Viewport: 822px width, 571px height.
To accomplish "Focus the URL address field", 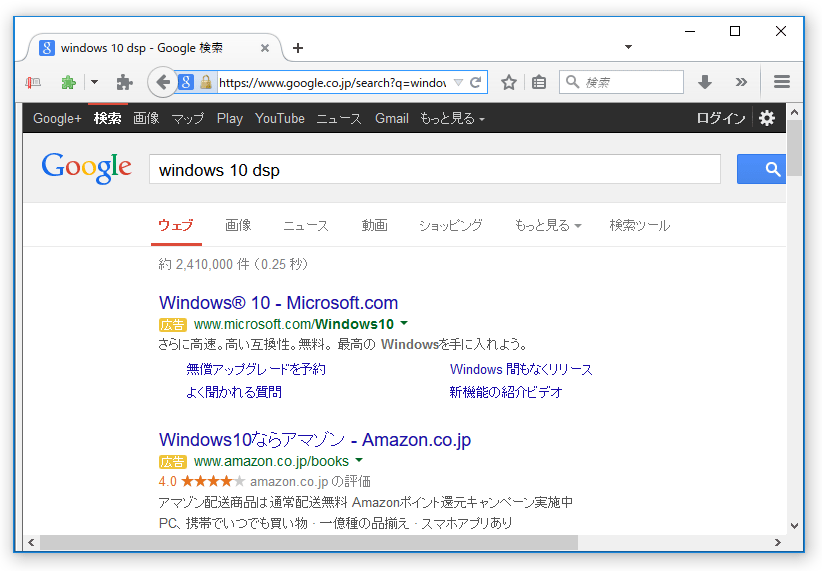I will tap(332, 82).
